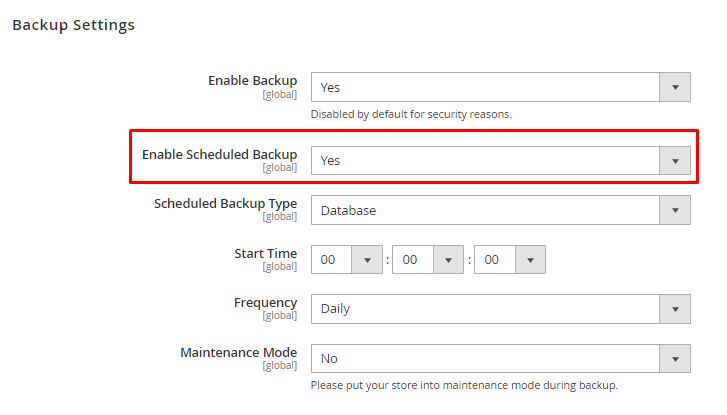Click the 'Disabled by default' security note

pos(411,114)
